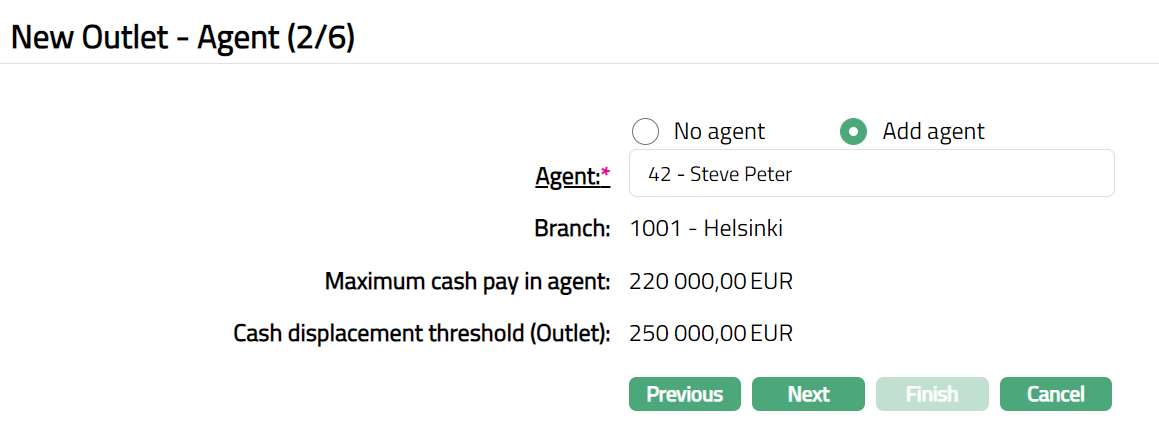Click EUR beside the 250 000,00 amount

(x=772, y=334)
